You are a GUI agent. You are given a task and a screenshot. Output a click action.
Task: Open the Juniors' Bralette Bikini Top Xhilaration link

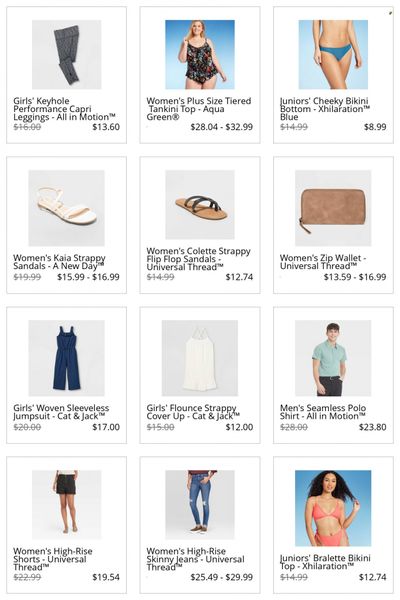pyautogui.click(x=325, y=562)
